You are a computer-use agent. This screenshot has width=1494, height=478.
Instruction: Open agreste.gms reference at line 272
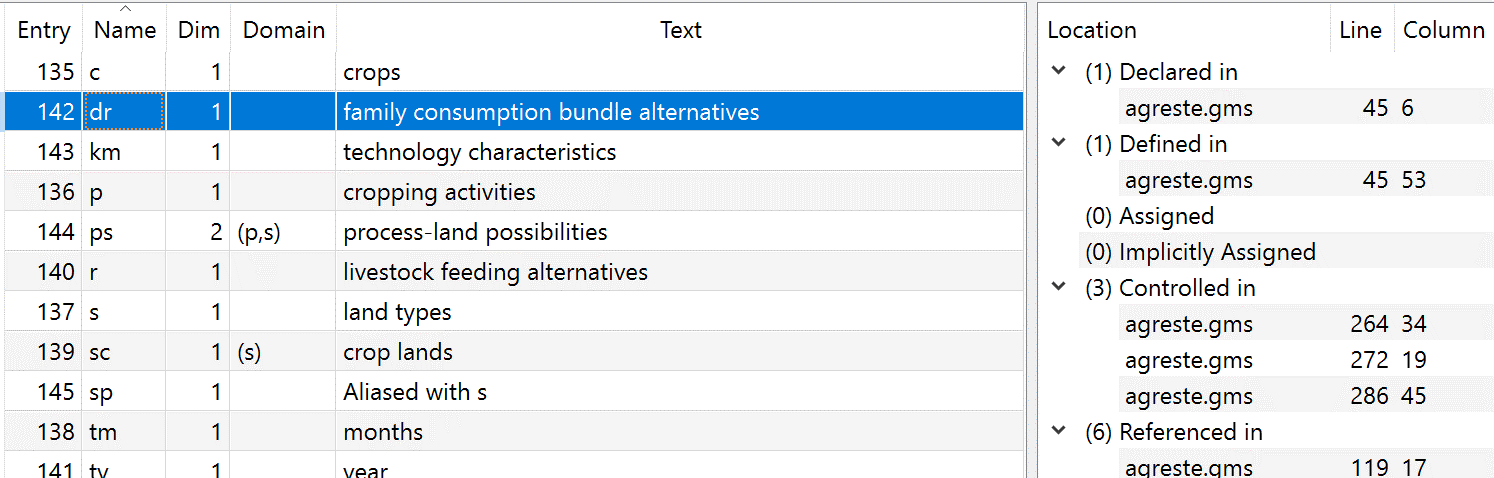point(1188,360)
